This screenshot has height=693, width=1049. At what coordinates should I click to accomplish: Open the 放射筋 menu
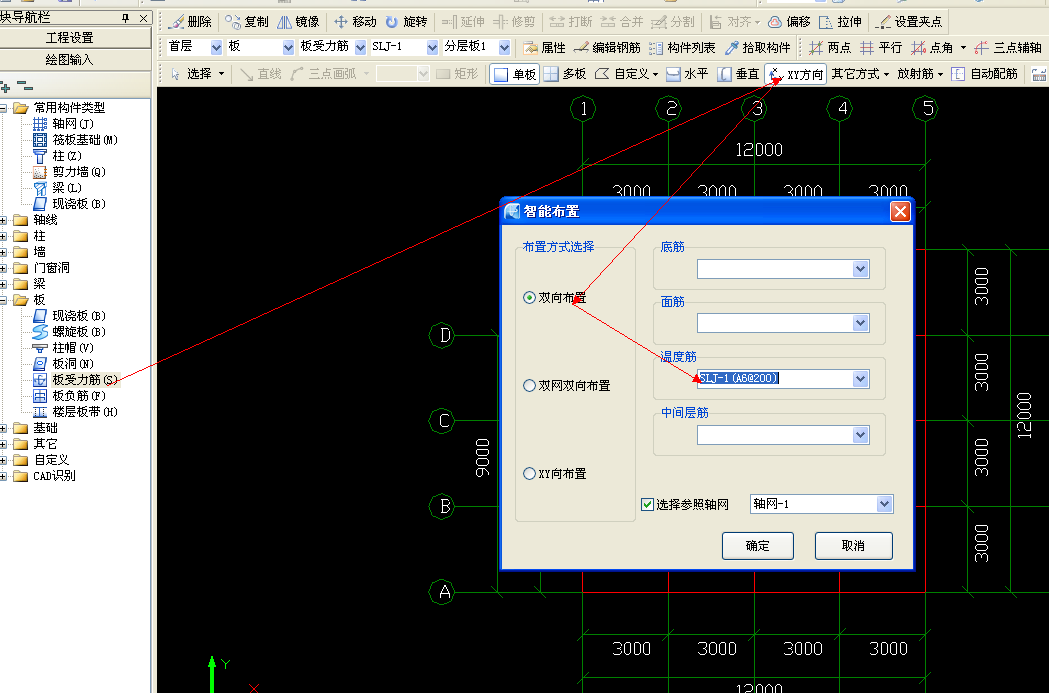point(920,74)
